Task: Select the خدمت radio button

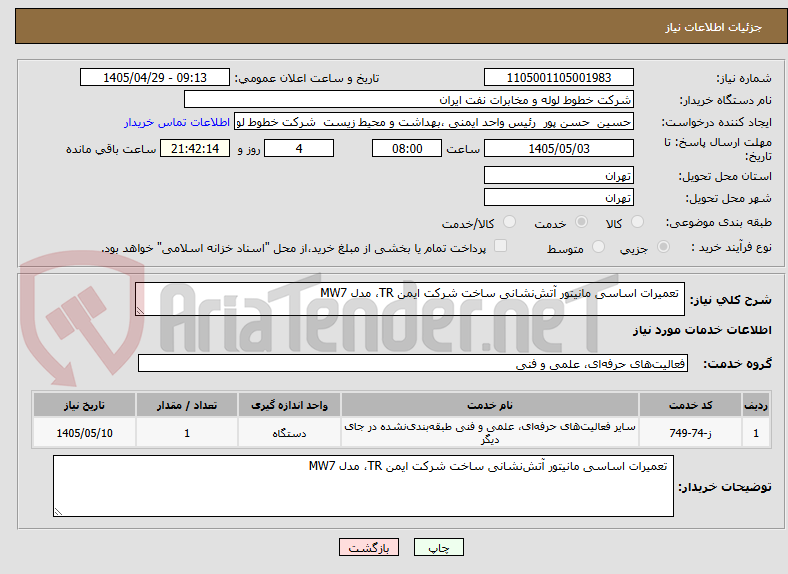Action: point(581,222)
